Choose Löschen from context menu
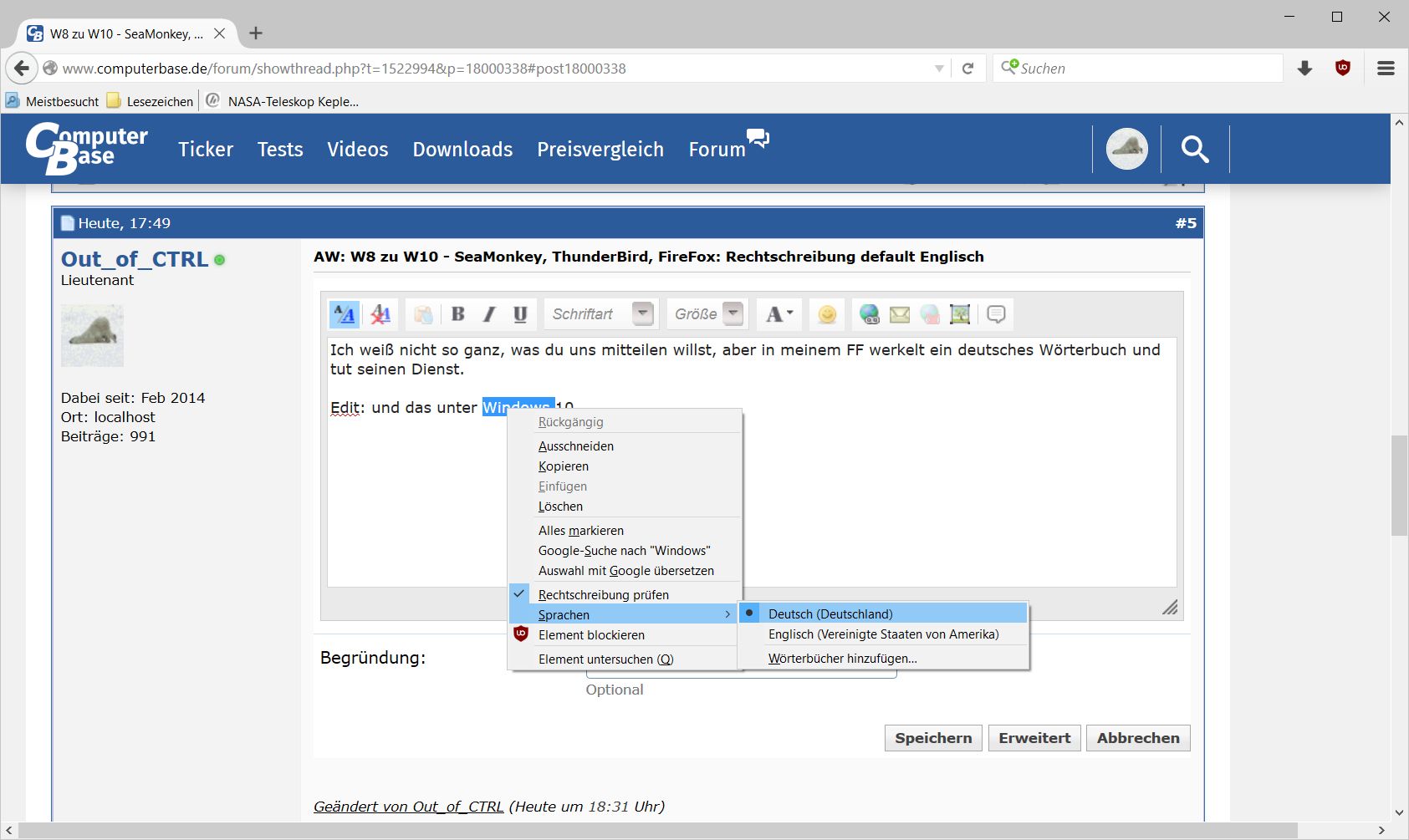The width and height of the screenshot is (1409, 840). pyautogui.click(x=625, y=506)
